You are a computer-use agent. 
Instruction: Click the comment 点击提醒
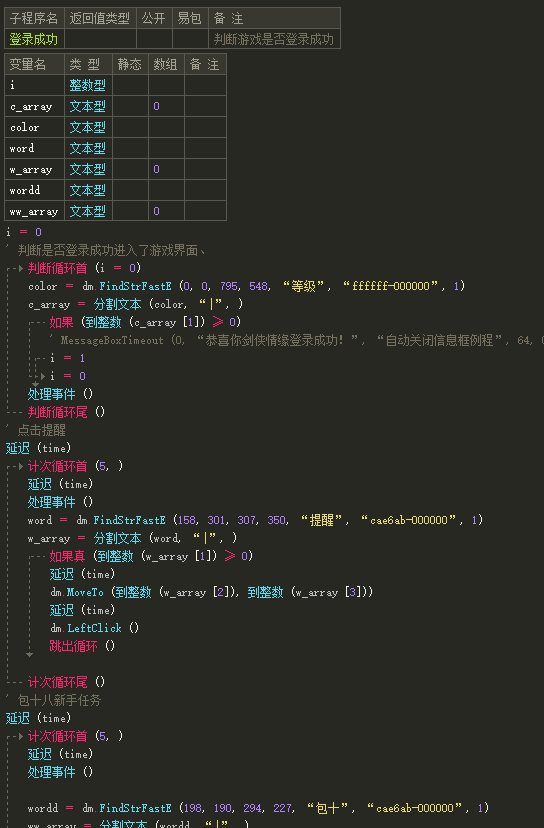pos(42,430)
